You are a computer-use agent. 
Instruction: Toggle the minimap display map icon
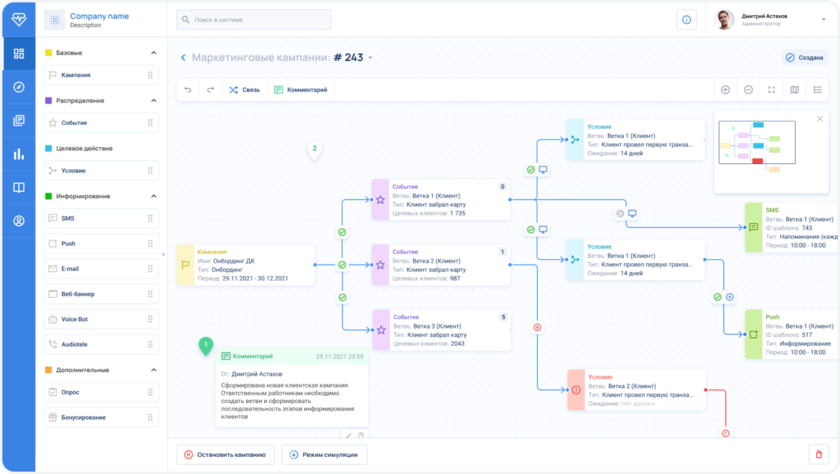pyautogui.click(x=794, y=90)
